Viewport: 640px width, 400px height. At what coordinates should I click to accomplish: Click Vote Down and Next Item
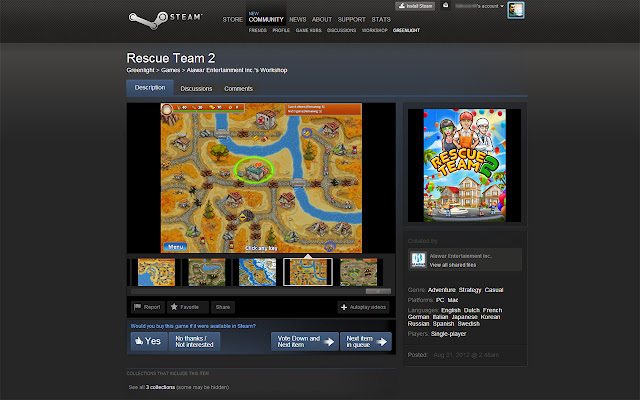coord(305,341)
